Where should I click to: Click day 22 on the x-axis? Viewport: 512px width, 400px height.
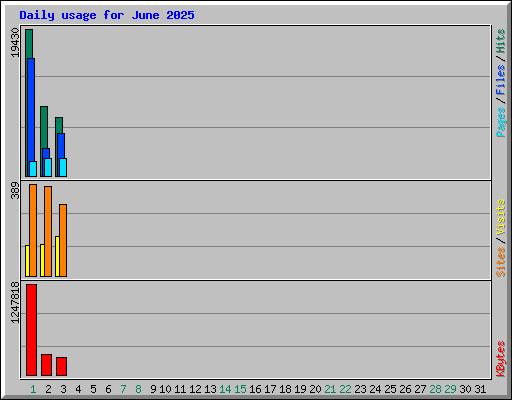345,389
